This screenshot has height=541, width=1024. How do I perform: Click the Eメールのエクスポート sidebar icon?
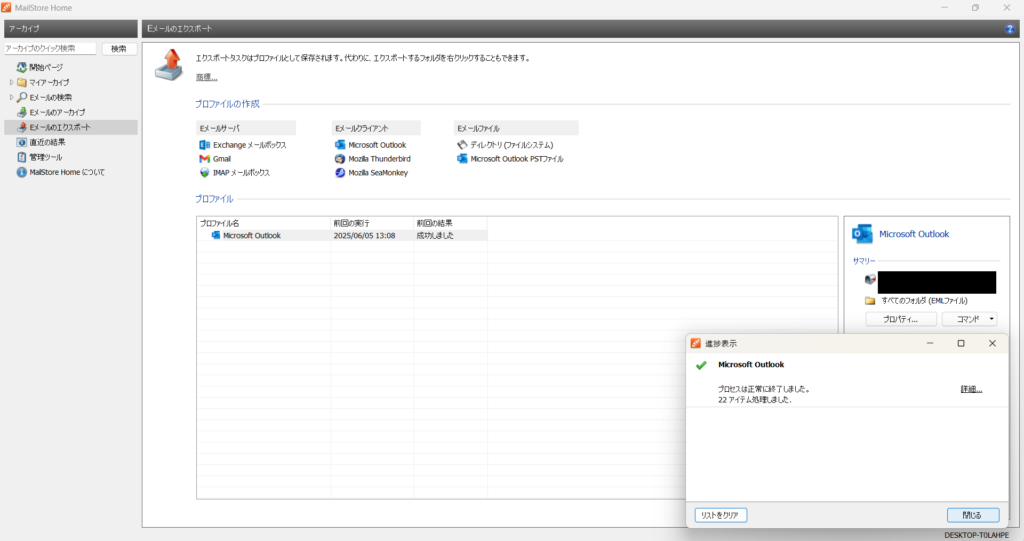coord(22,127)
